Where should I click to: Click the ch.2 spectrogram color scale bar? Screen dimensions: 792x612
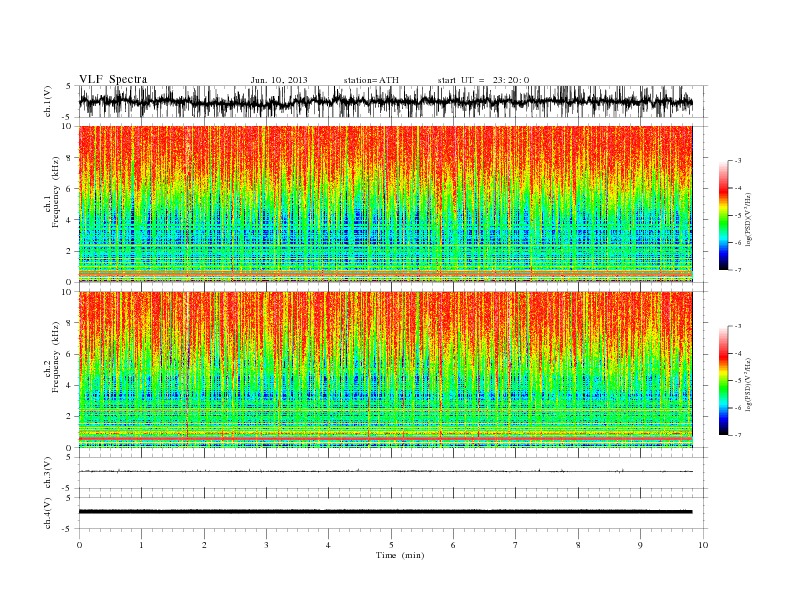point(723,380)
